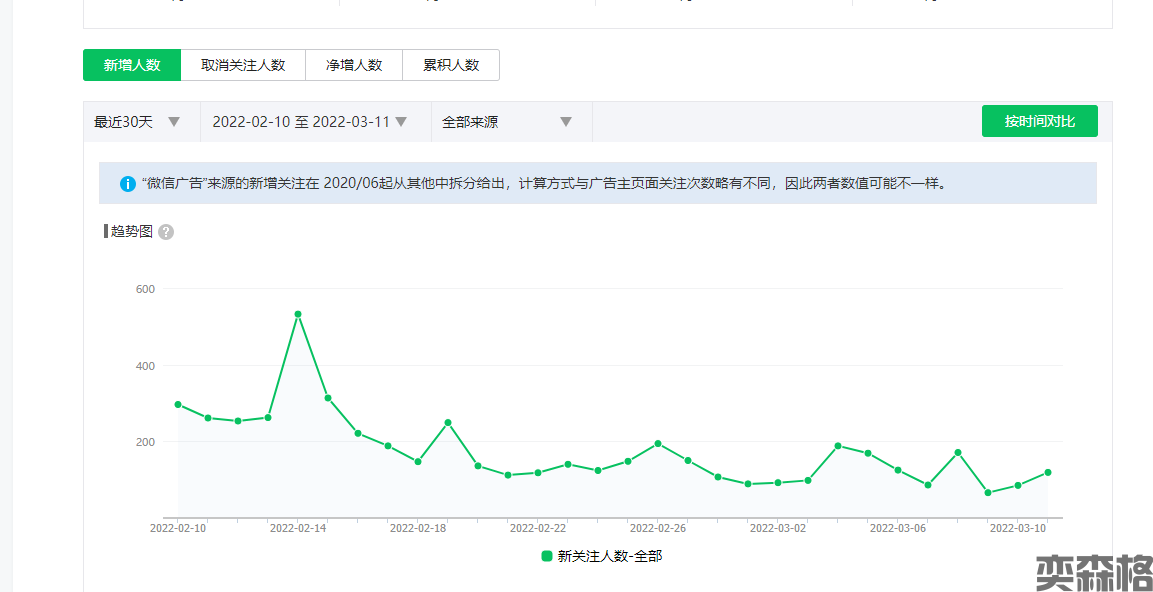Click the last data point on the trend line

click(x=1048, y=472)
